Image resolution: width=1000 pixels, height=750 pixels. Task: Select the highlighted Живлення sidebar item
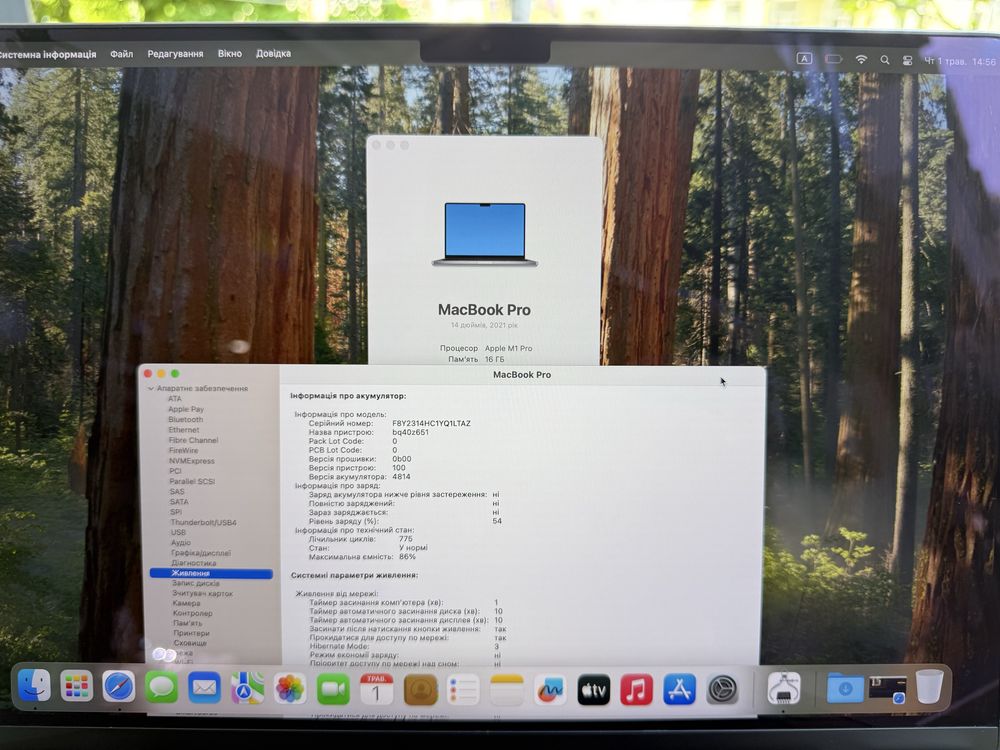[x=211, y=573]
